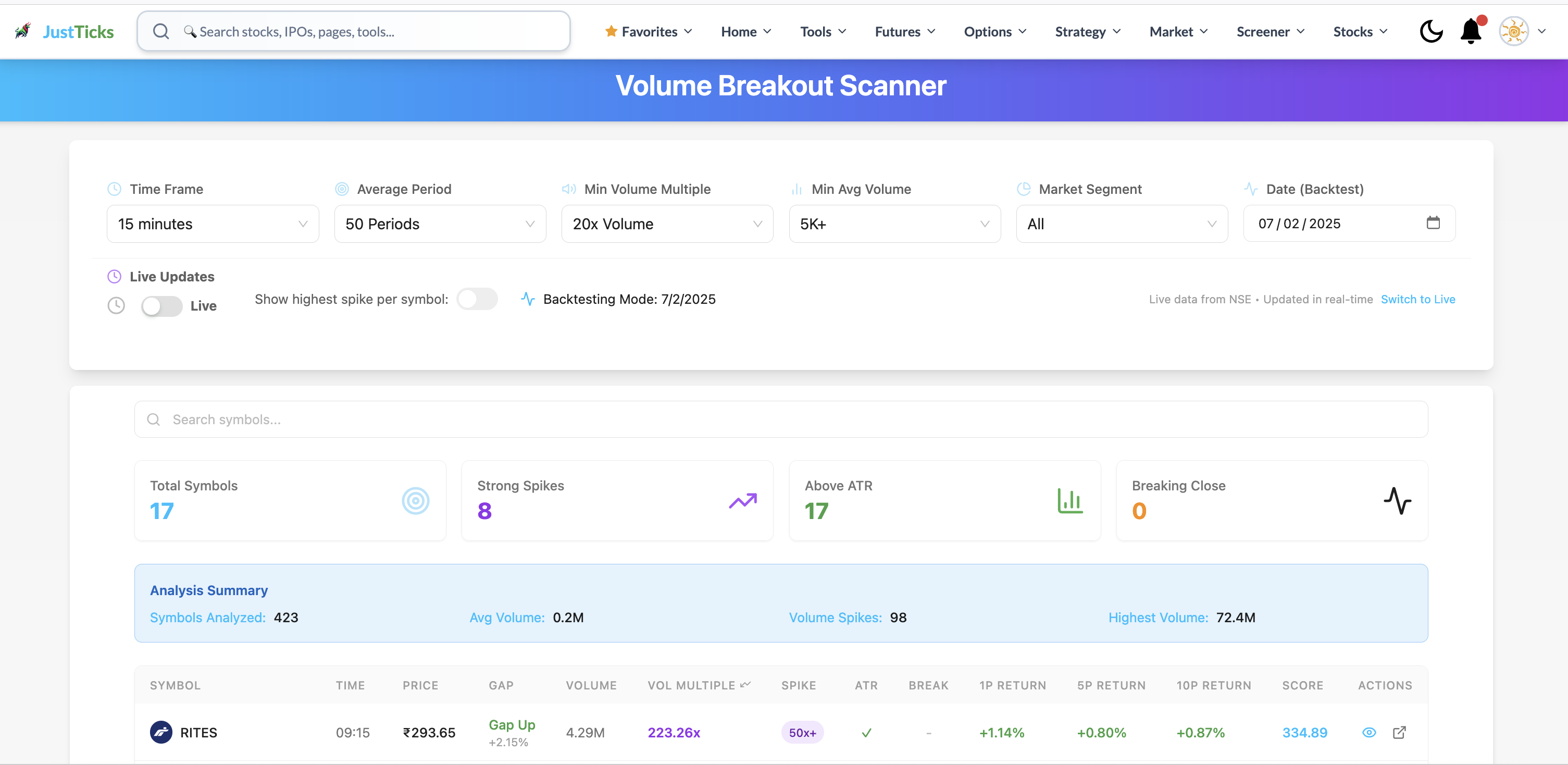Click the Breaking Close pulse icon
Image resolution: width=1568 pixels, height=765 pixels.
1398,501
